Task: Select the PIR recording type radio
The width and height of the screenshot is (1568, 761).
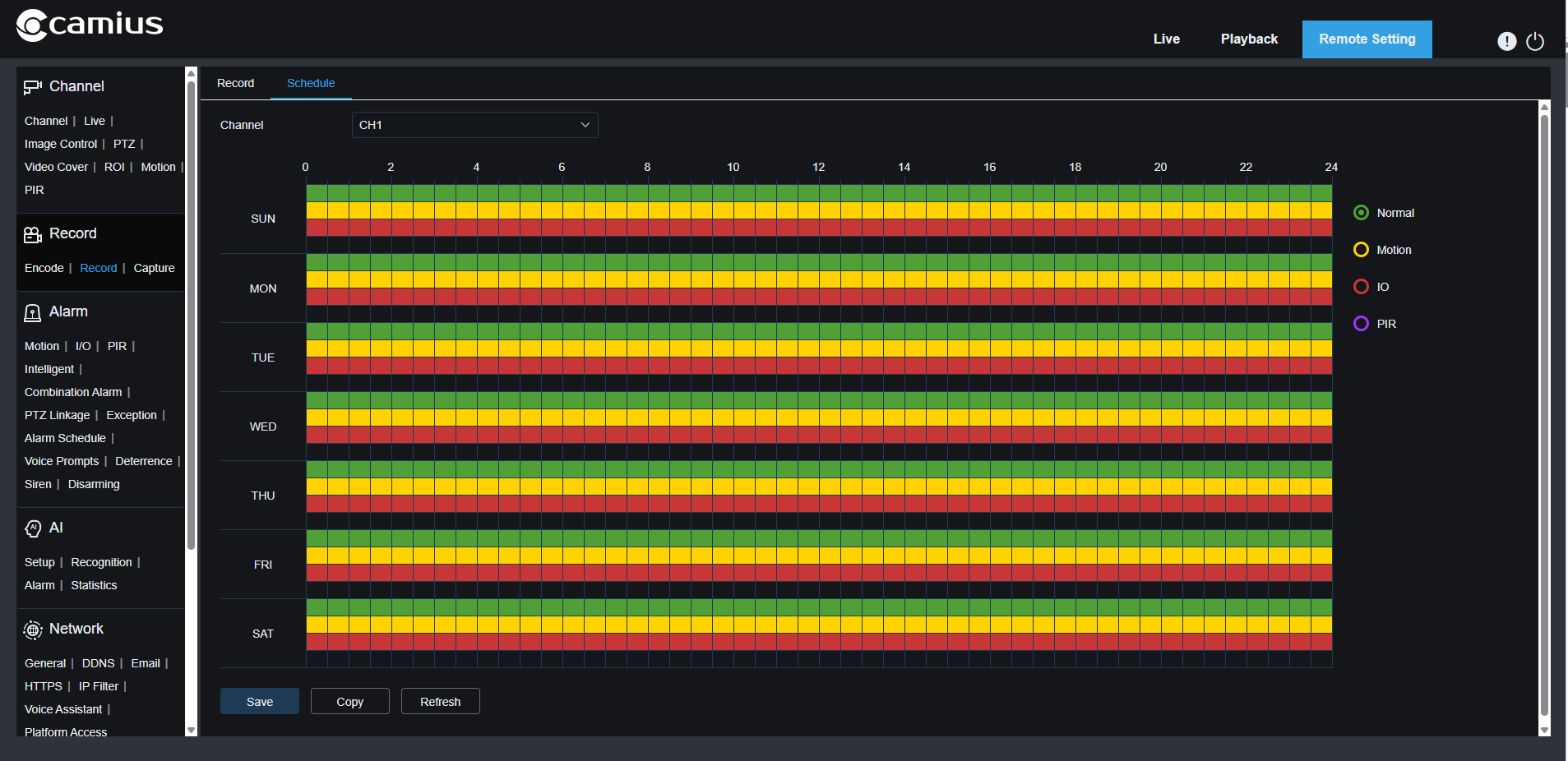Action: (x=1361, y=324)
